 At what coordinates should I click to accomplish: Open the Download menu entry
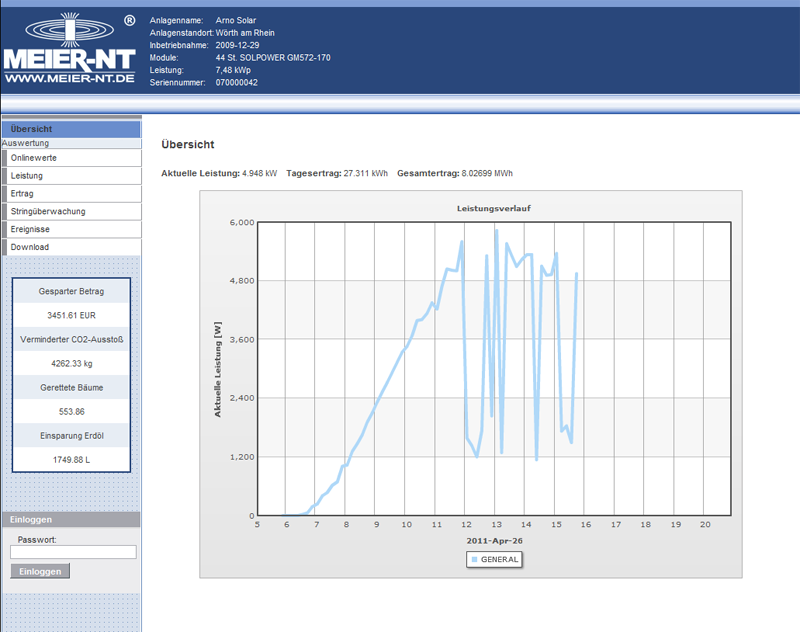click(72, 247)
